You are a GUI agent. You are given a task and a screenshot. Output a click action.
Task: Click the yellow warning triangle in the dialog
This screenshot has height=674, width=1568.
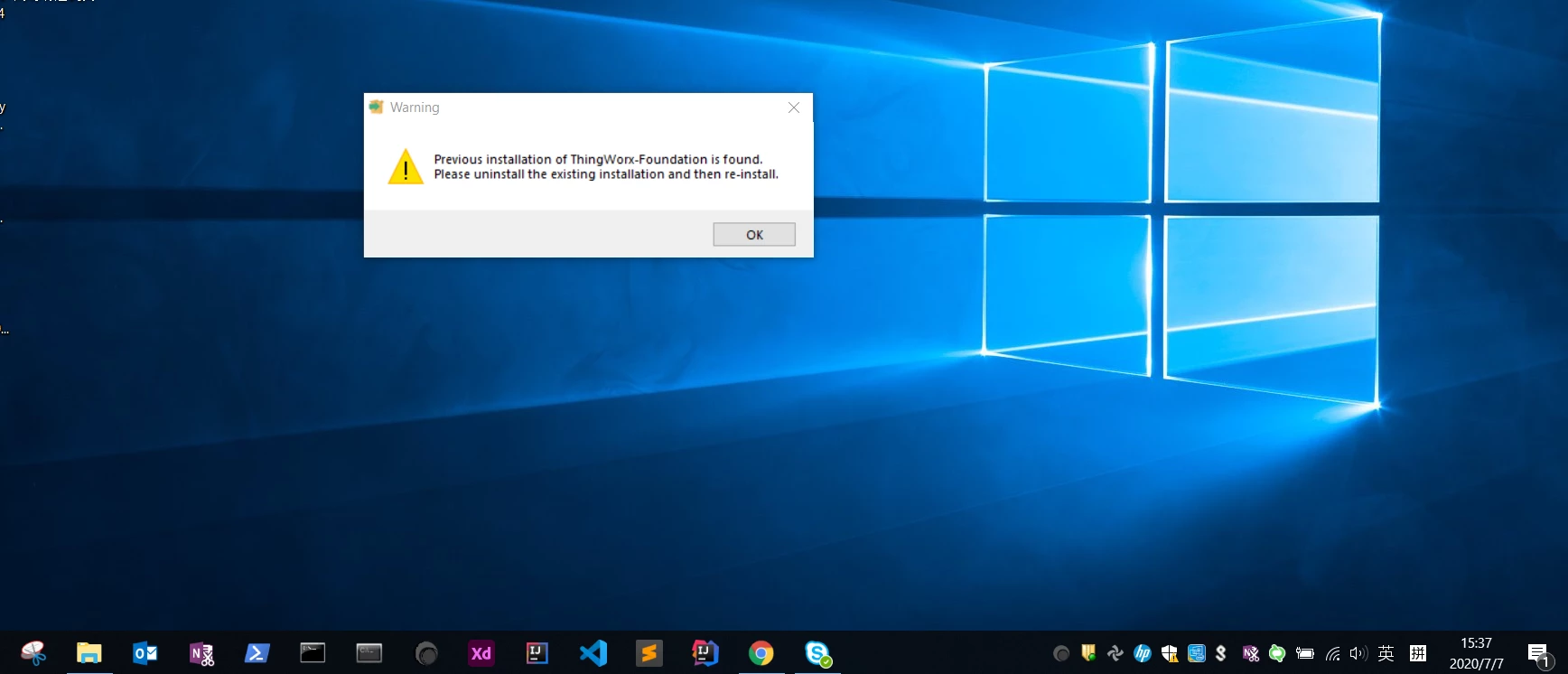click(406, 166)
